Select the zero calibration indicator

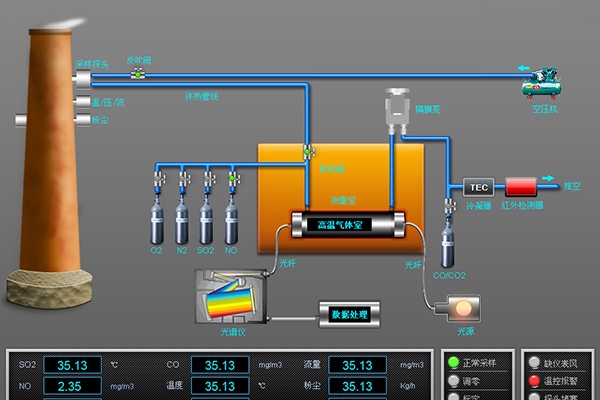tap(453, 381)
